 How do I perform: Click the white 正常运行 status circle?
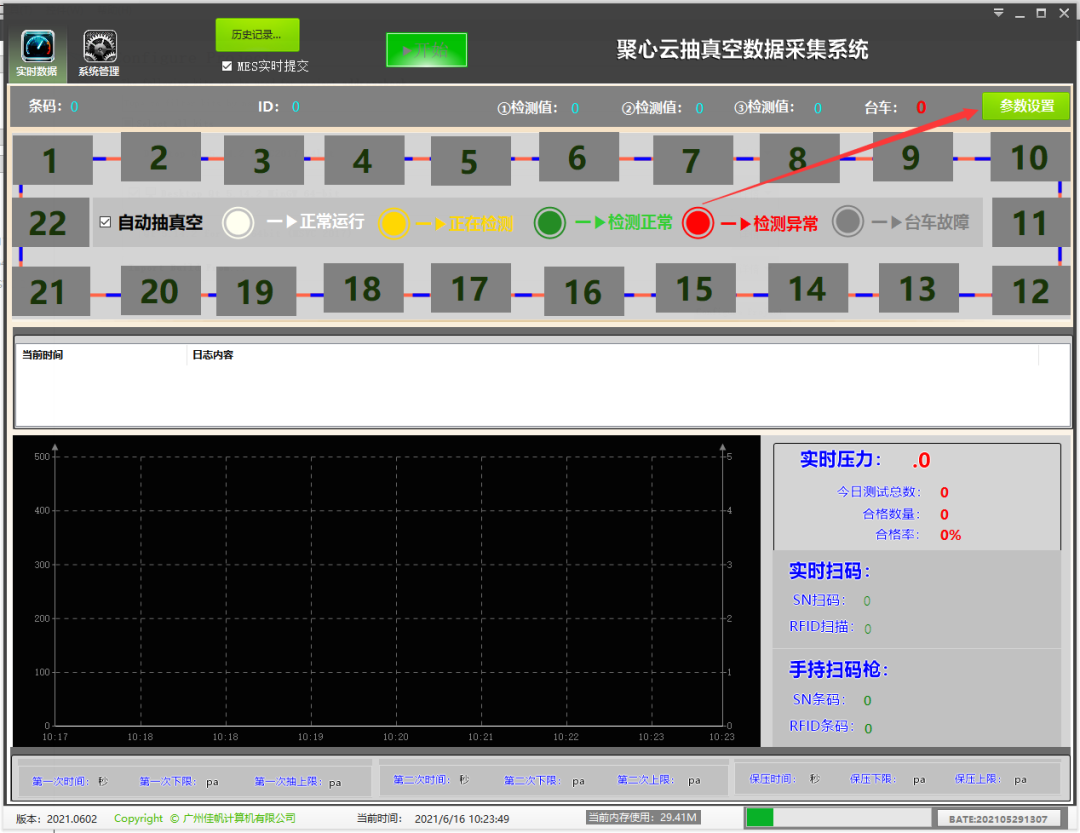tap(238, 222)
